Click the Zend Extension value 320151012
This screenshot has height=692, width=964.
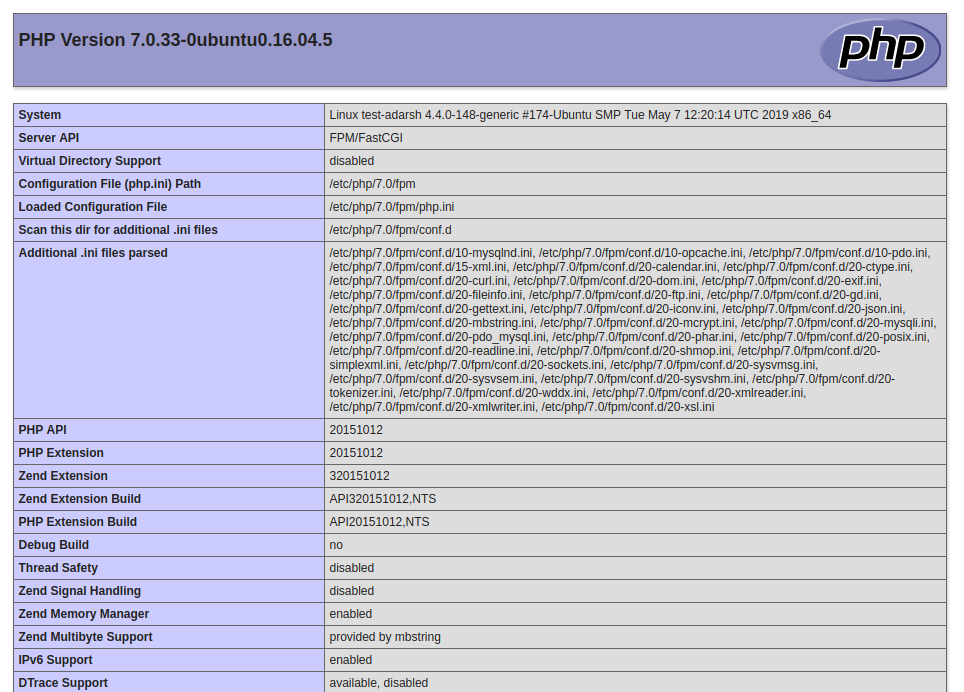[x=359, y=476]
